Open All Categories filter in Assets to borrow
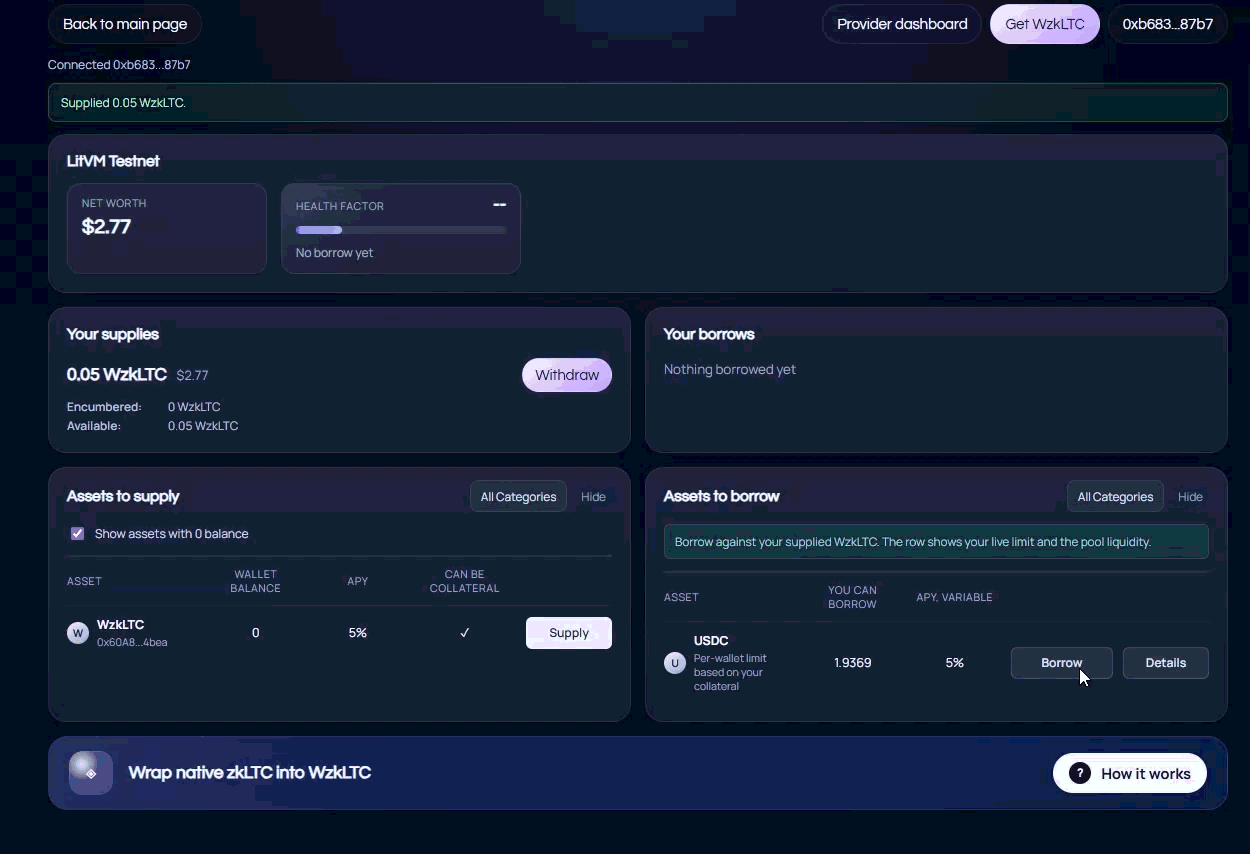This screenshot has height=854, width=1250. pyautogui.click(x=1114, y=496)
